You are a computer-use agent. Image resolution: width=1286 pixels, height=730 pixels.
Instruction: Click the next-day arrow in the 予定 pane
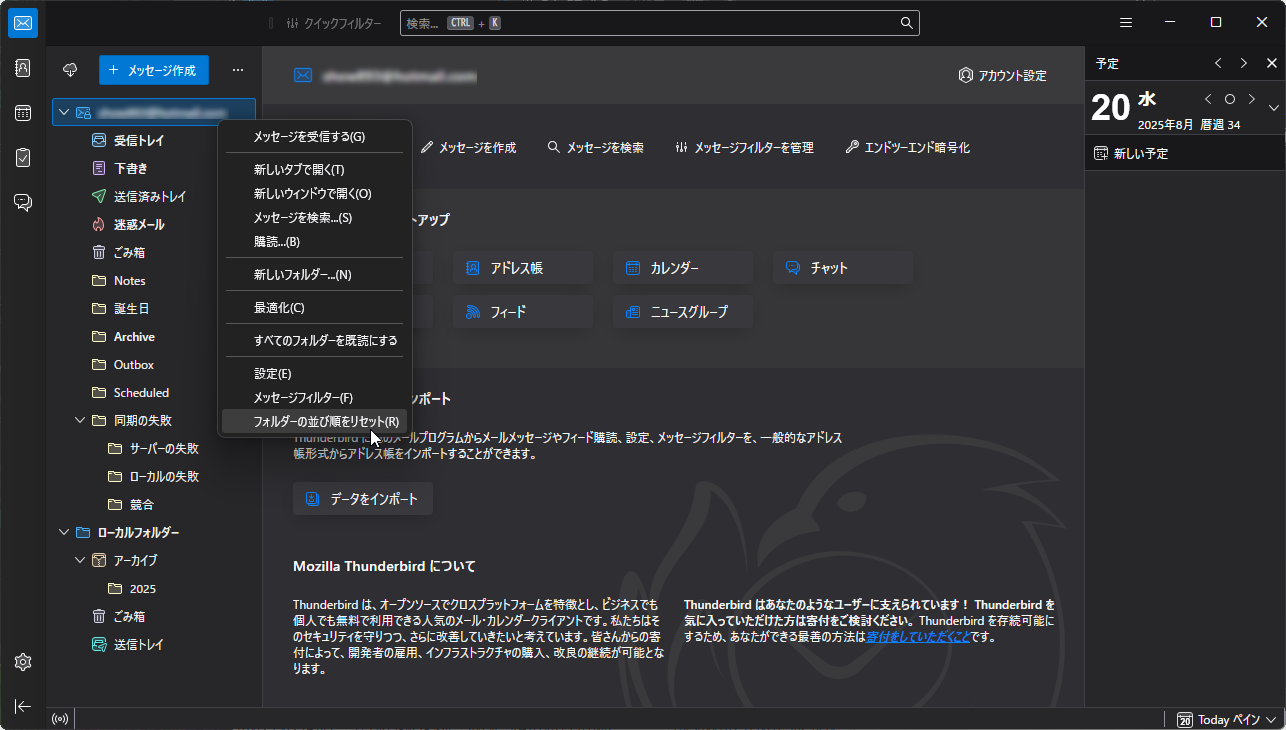[x=1251, y=100]
